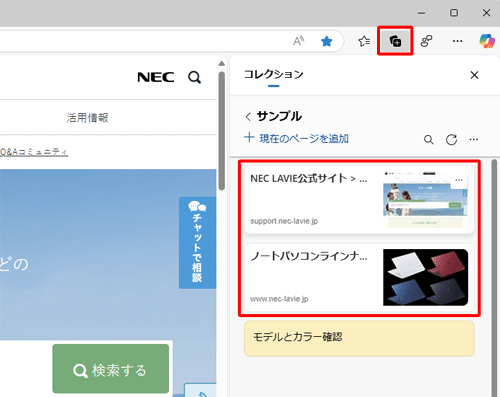Open the collection's more options menu
The image size is (500, 397).
point(474,139)
